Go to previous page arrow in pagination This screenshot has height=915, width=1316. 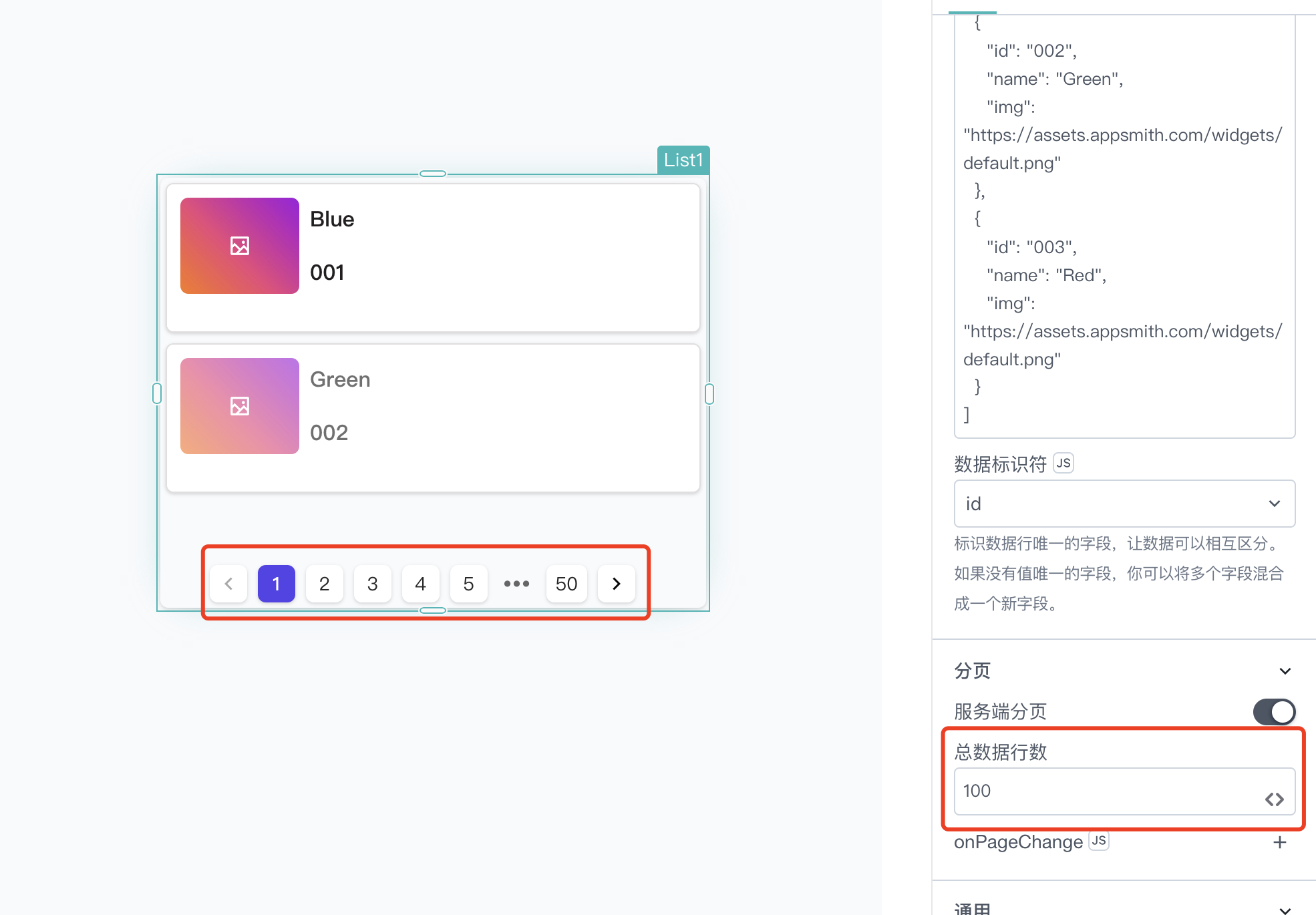coord(228,584)
